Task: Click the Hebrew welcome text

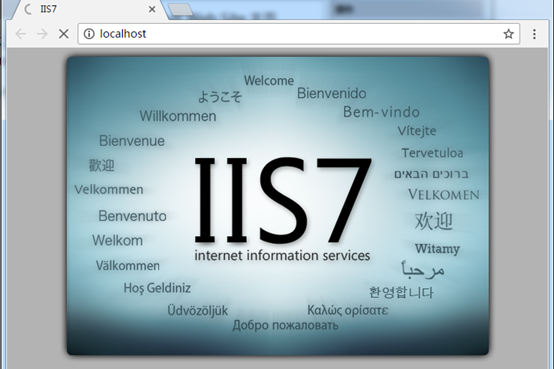Action: point(431,174)
